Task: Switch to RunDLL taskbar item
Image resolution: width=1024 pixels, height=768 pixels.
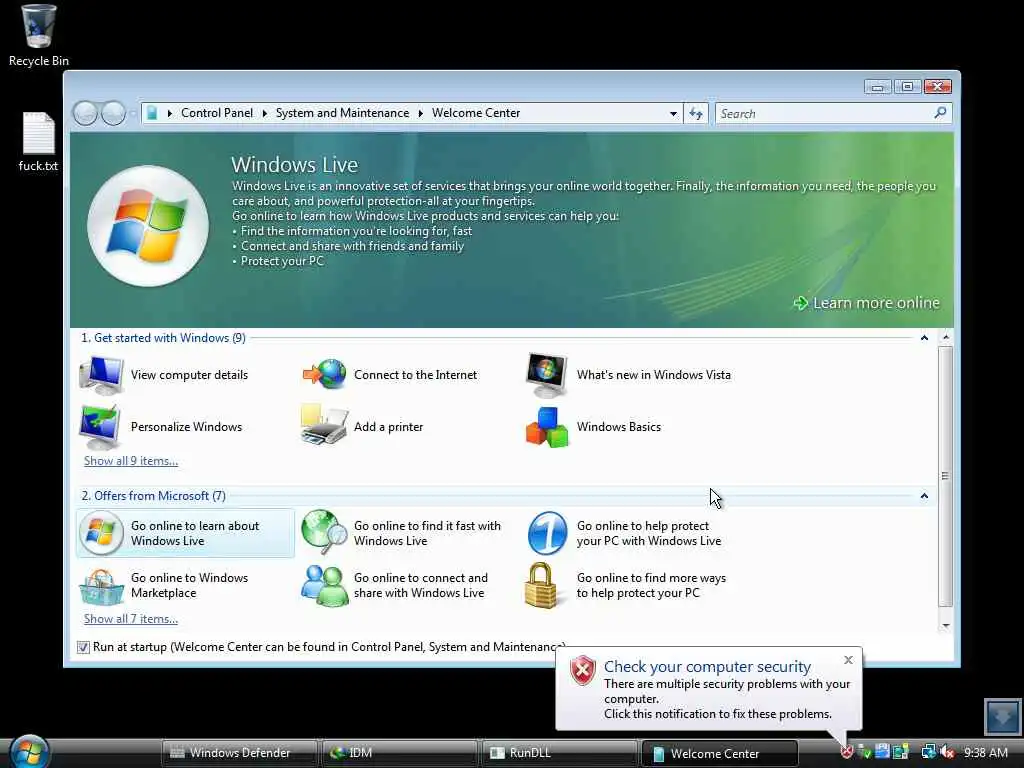Action: (x=560, y=753)
